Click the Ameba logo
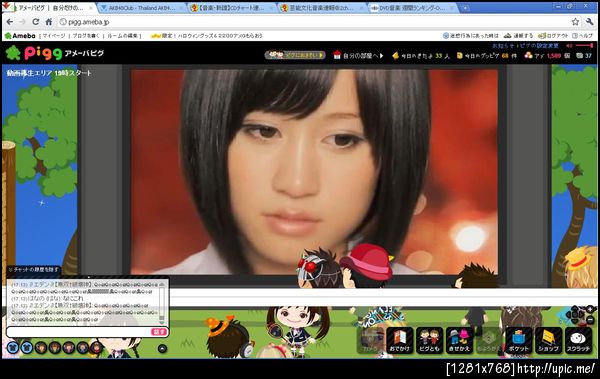This screenshot has height=379, width=600. pyautogui.click(x=20, y=36)
